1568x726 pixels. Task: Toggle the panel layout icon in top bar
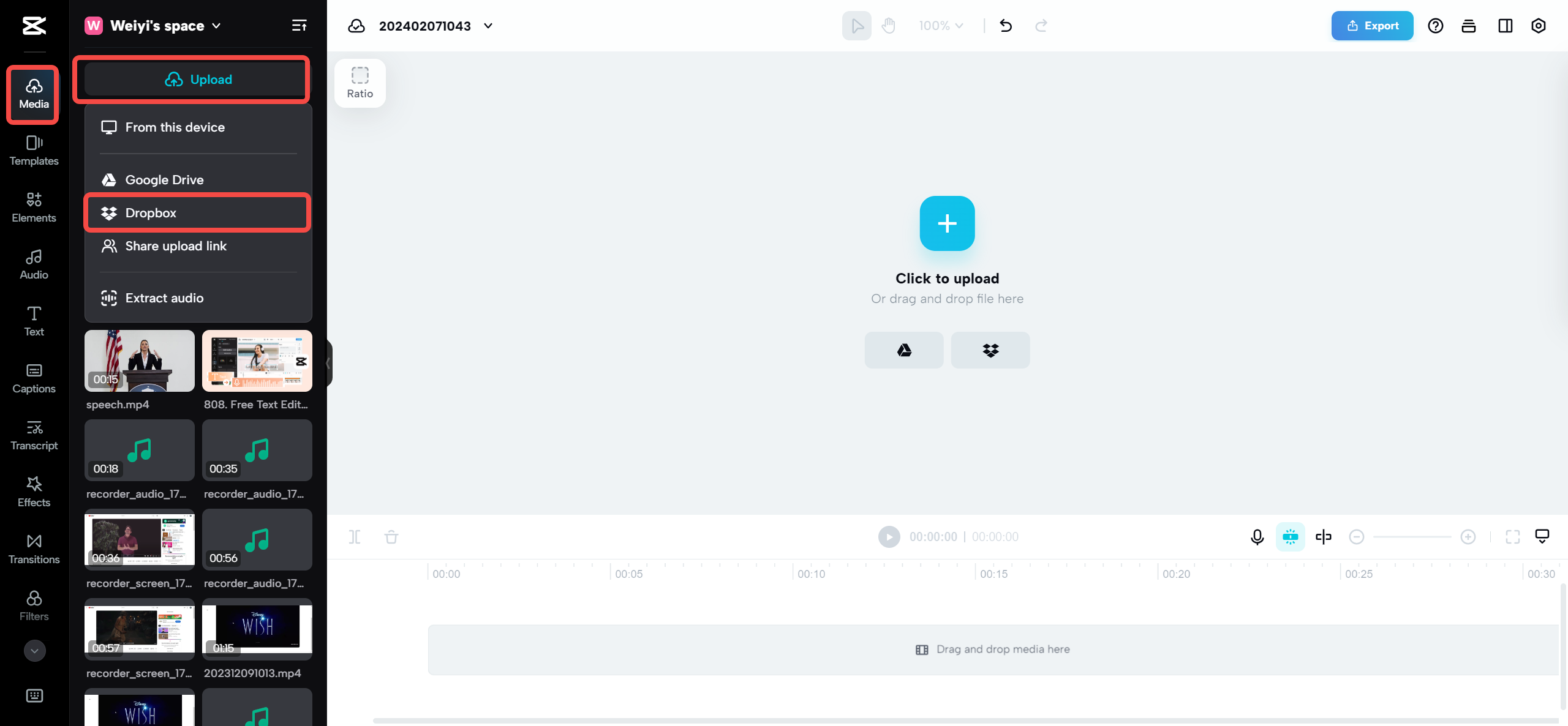point(1505,26)
